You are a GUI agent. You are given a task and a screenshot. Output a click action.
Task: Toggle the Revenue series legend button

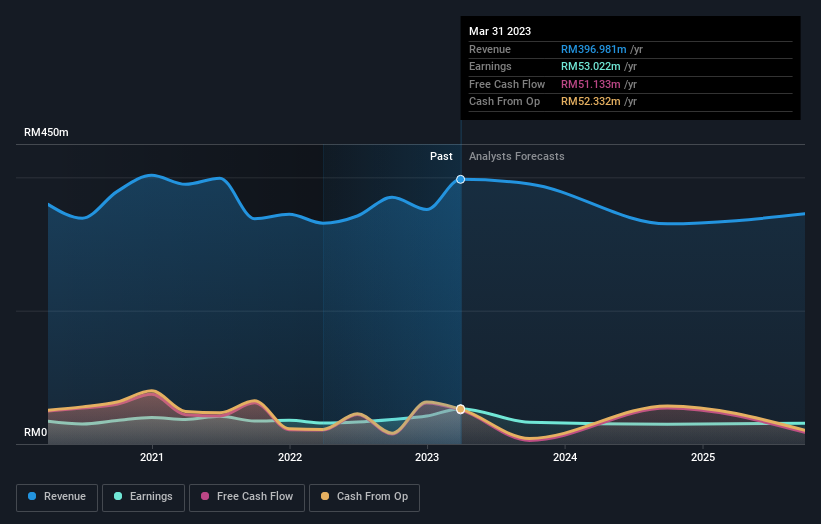(57, 497)
